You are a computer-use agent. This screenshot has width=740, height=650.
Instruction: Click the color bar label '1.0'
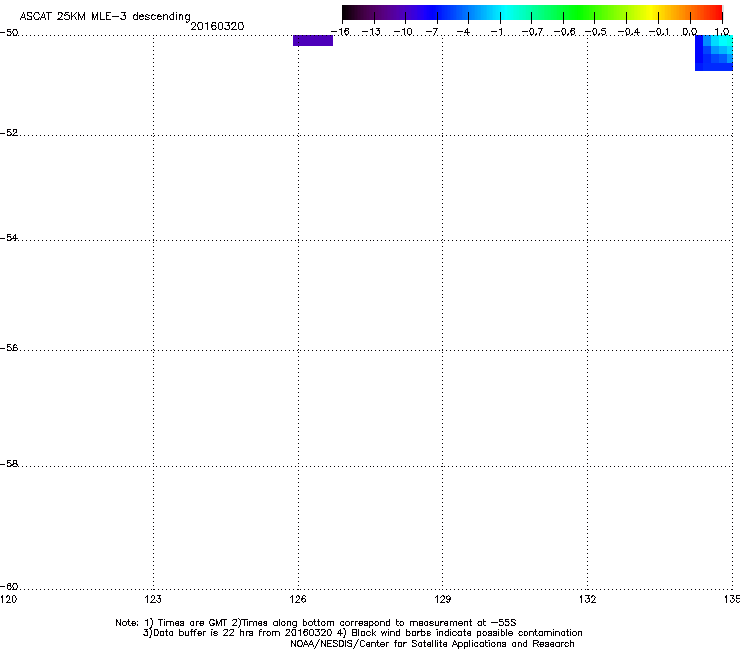pos(722,32)
